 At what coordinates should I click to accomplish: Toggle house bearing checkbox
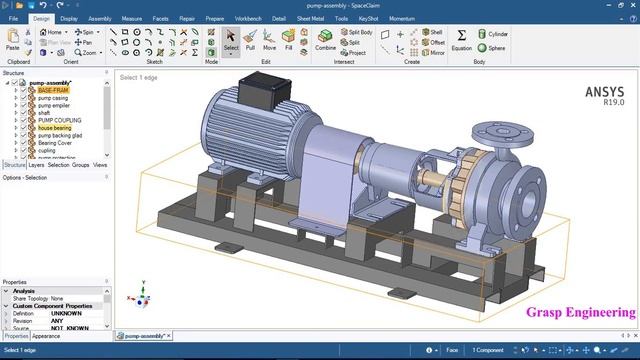click(x=23, y=128)
